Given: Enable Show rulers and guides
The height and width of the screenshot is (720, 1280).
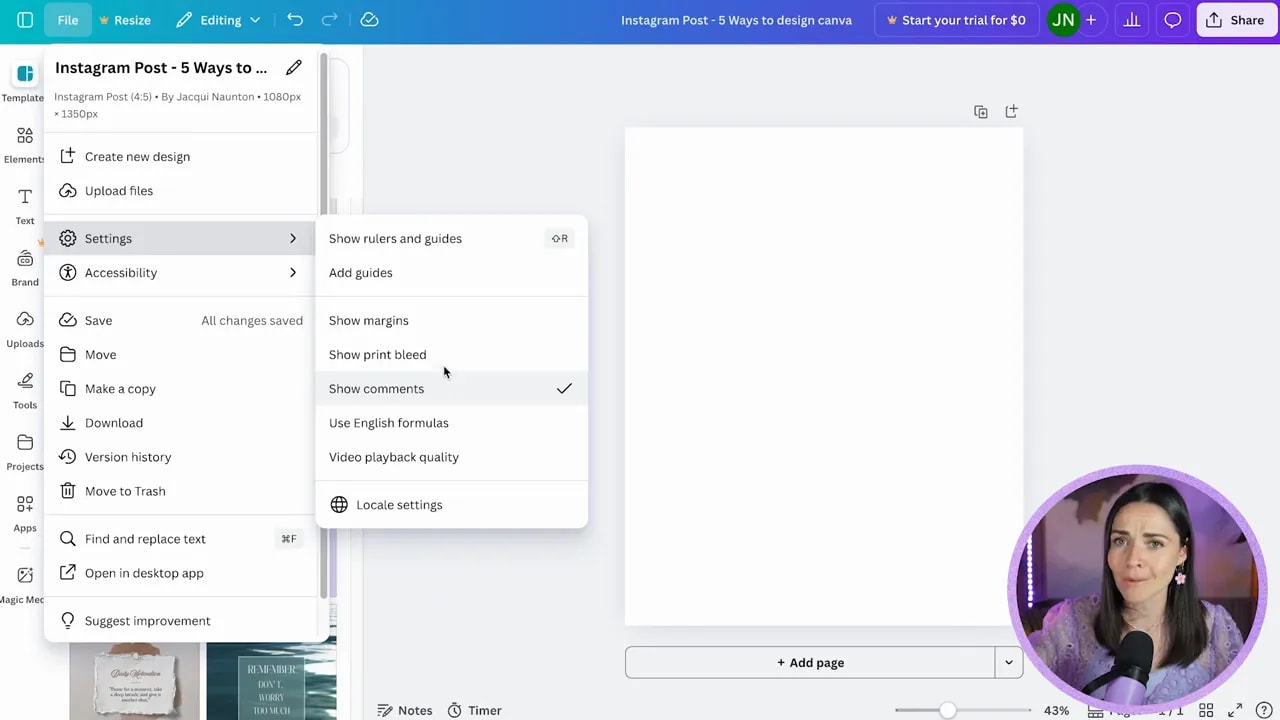Looking at the screenshot, I should [395, 238].
